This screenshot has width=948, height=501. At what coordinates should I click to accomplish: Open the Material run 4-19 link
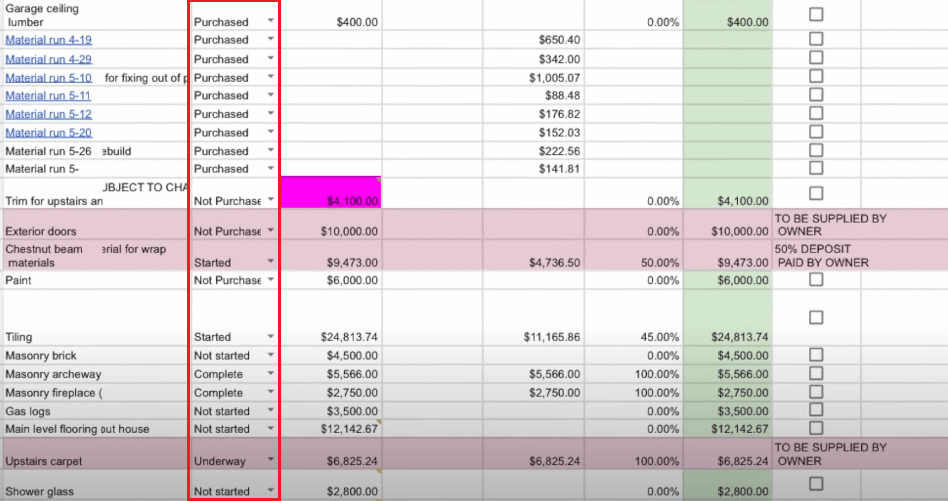point(48,40)
